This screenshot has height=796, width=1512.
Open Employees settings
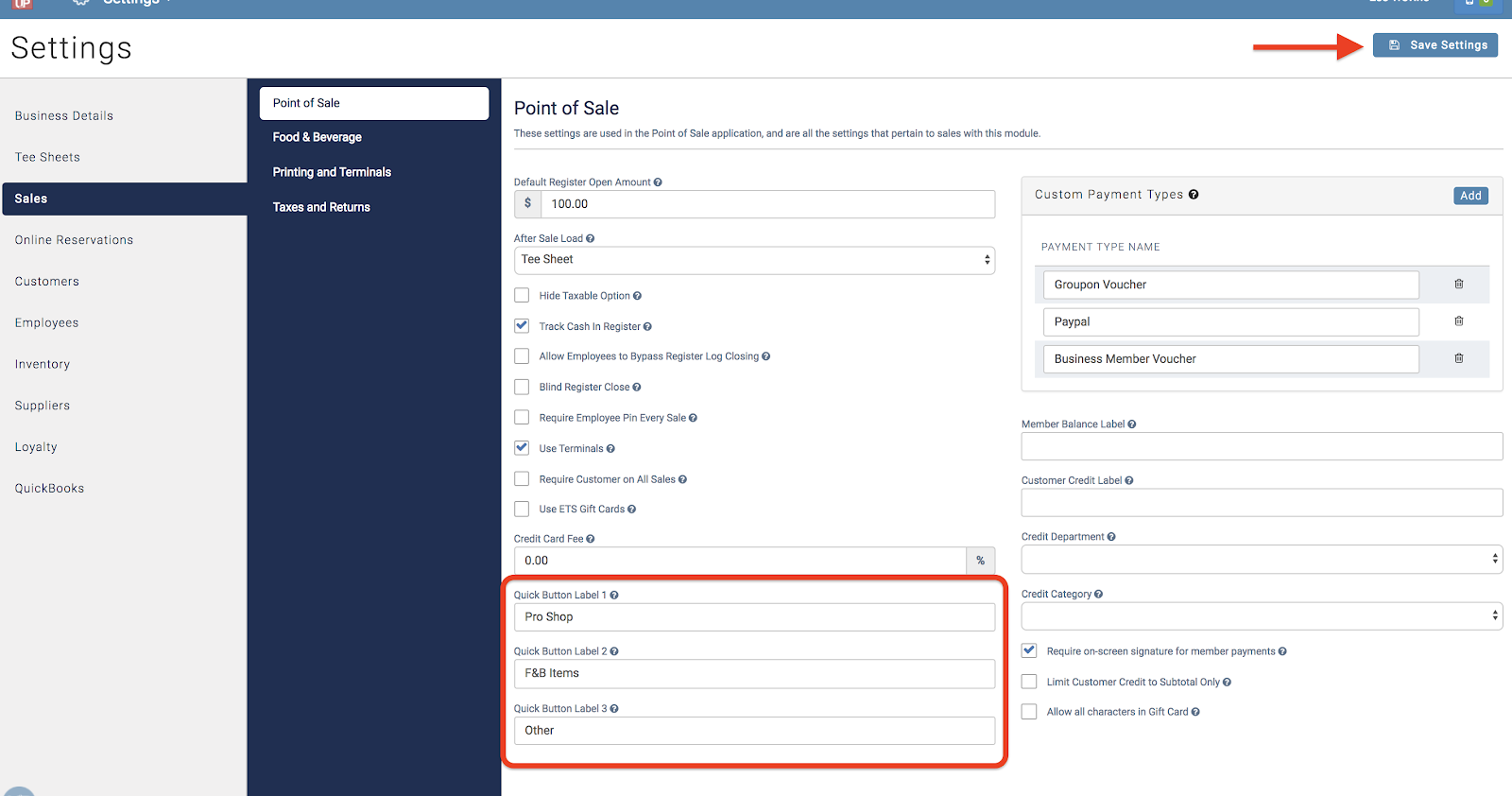46,323
